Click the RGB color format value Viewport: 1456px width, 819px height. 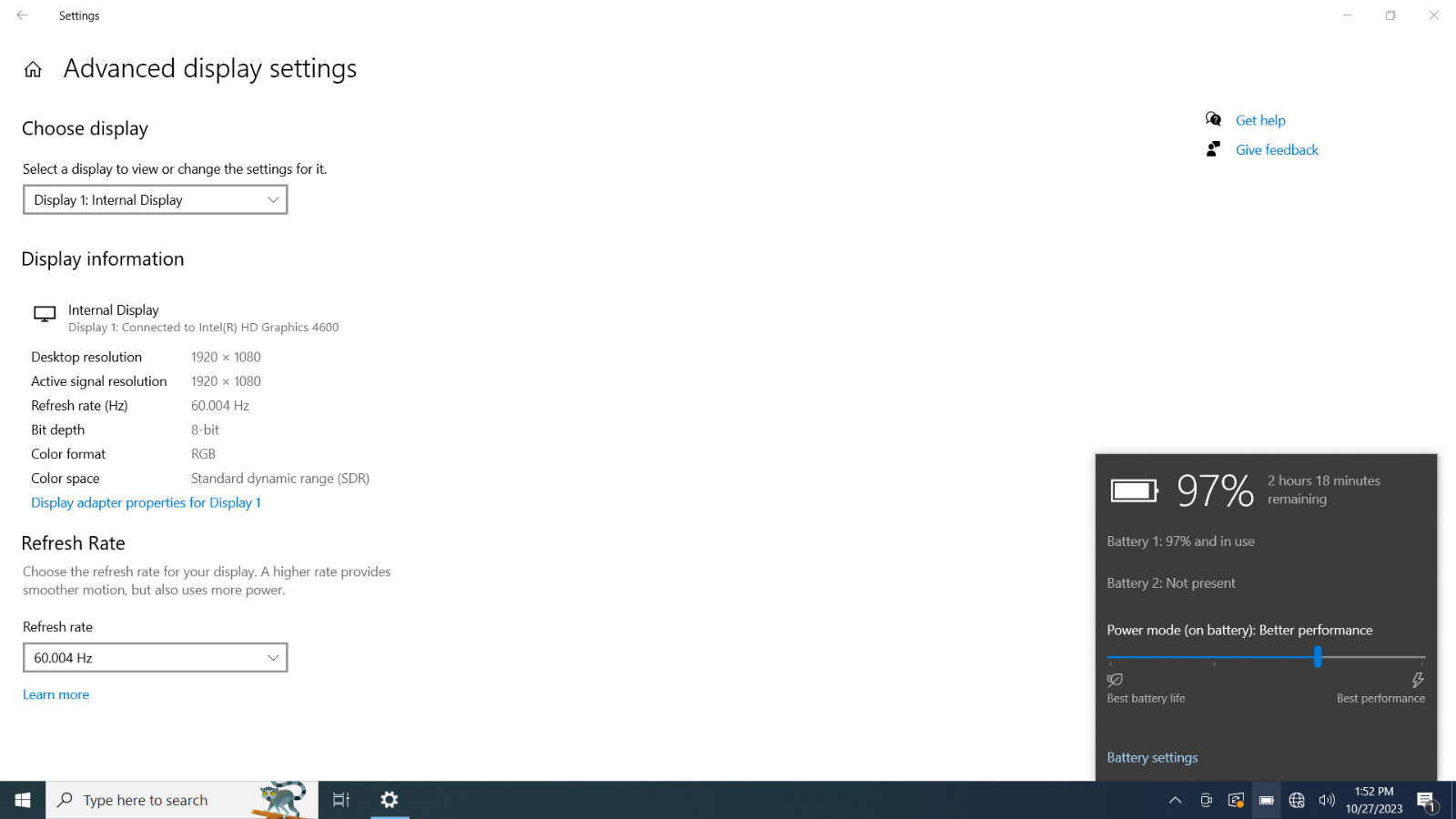pyautogui.click(x=203, y=454)
